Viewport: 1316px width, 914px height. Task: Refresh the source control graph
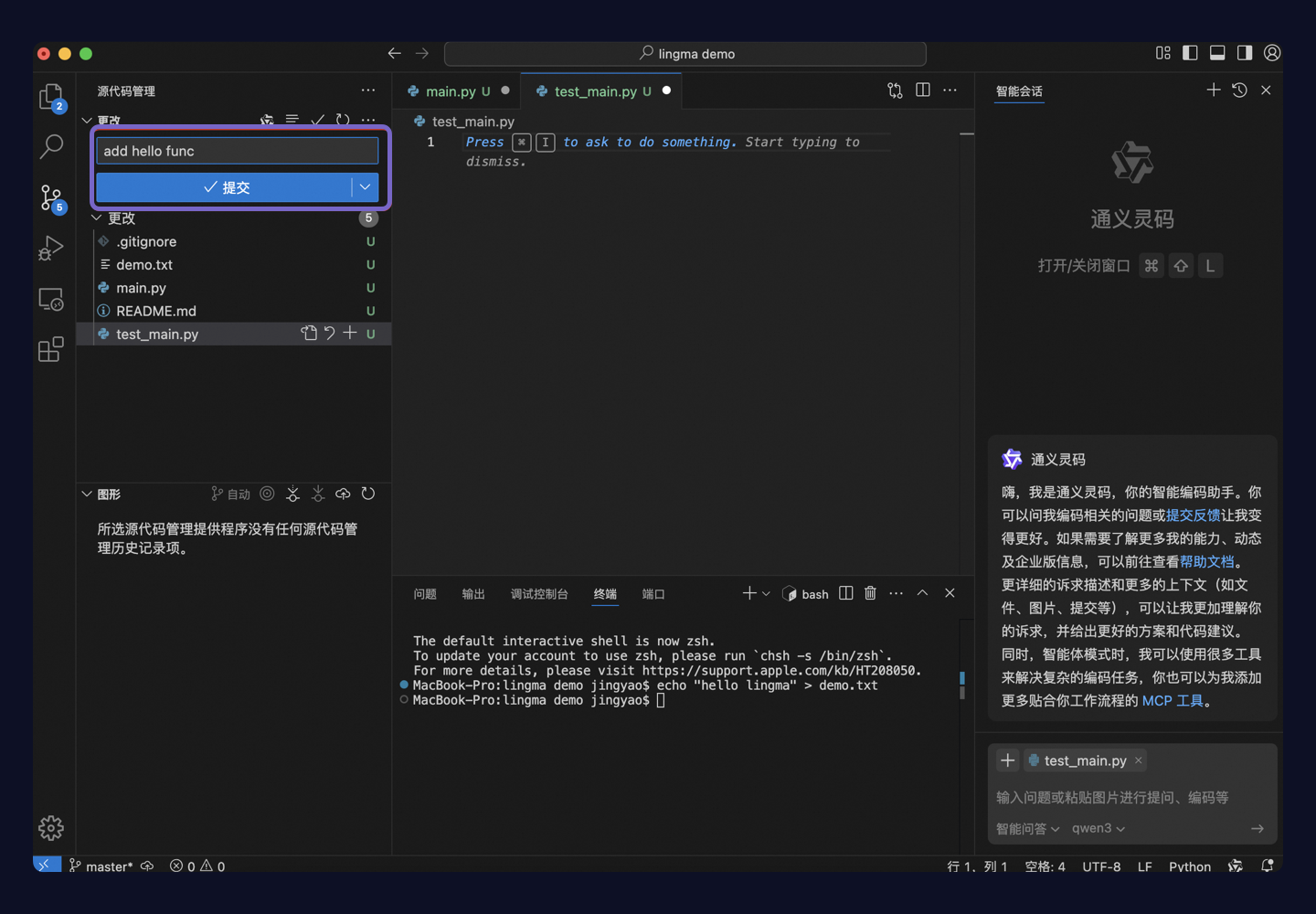(368, 494)
